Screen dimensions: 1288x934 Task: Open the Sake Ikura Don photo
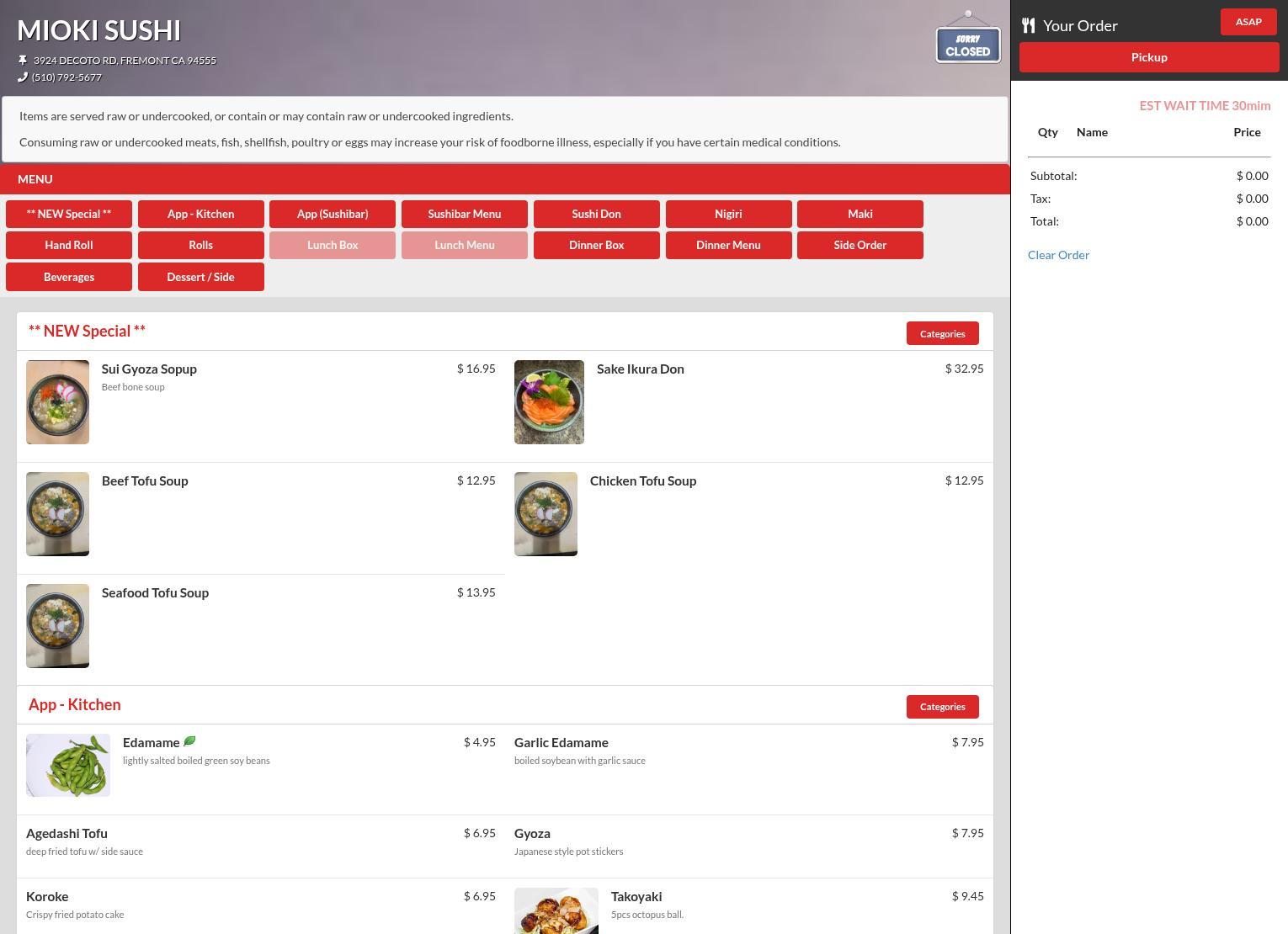pyautogui.click(x=549, y=402)
